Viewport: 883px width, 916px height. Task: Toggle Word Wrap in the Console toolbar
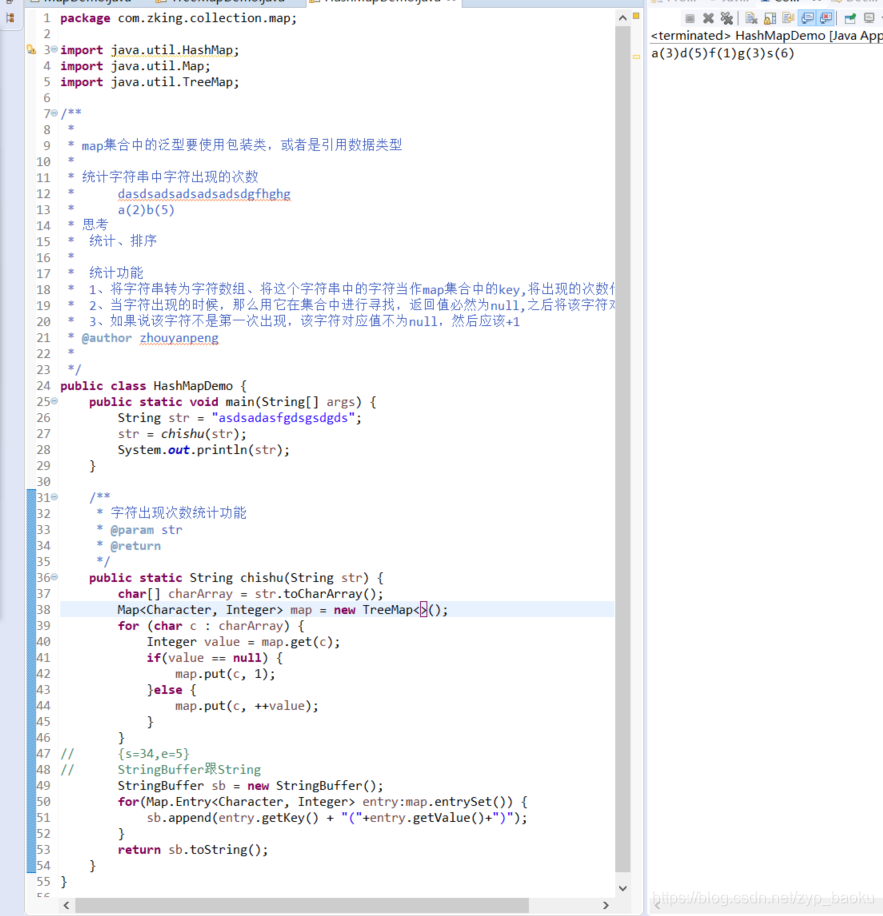pos(788,18)
